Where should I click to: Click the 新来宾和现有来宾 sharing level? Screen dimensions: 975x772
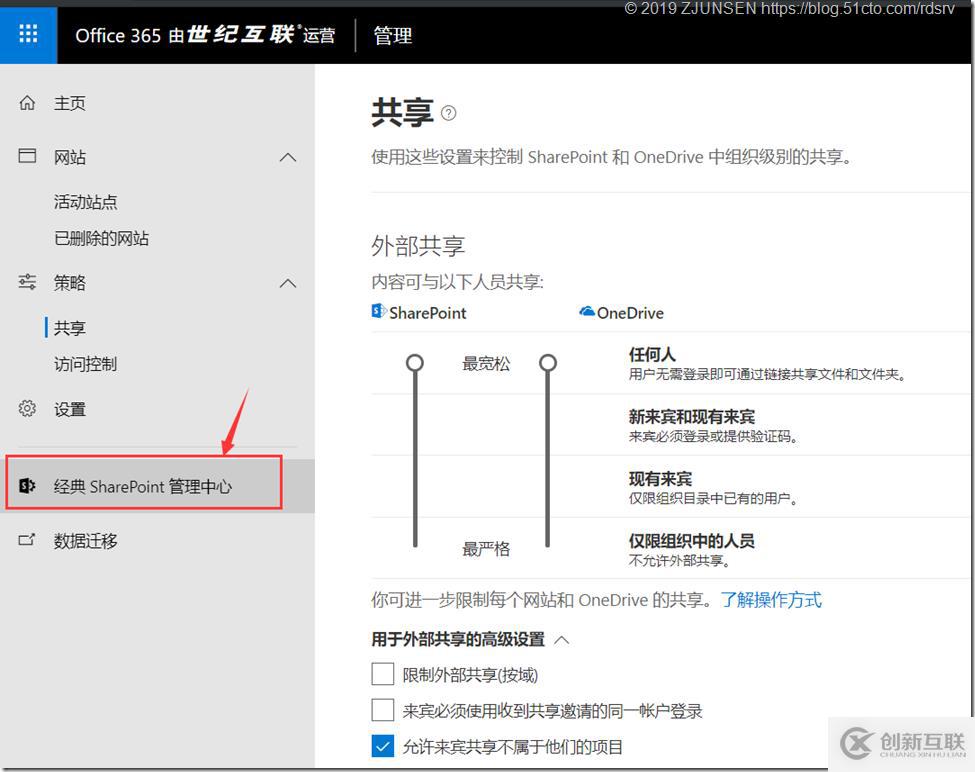[x=691, y=416]
